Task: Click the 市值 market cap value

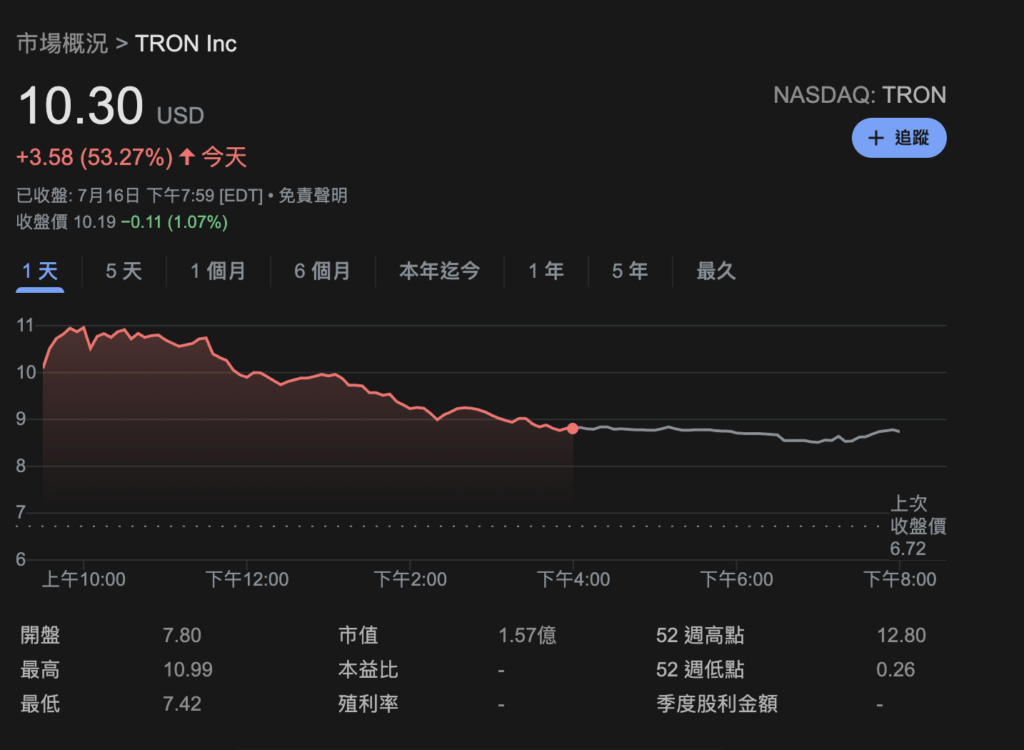Action: pos(527,636)
